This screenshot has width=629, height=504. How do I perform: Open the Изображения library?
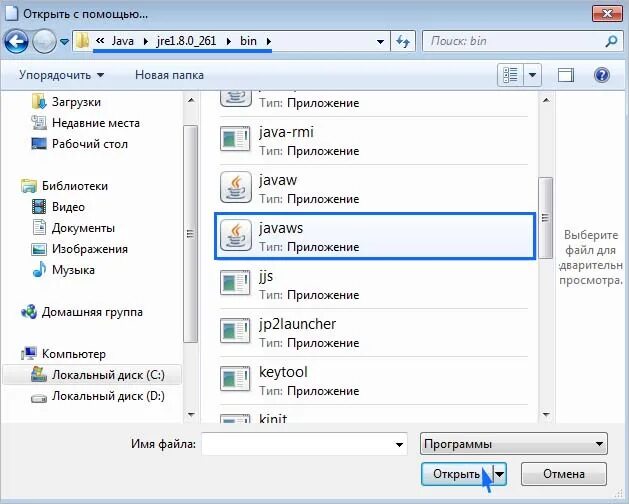click(x=90, y=249)
